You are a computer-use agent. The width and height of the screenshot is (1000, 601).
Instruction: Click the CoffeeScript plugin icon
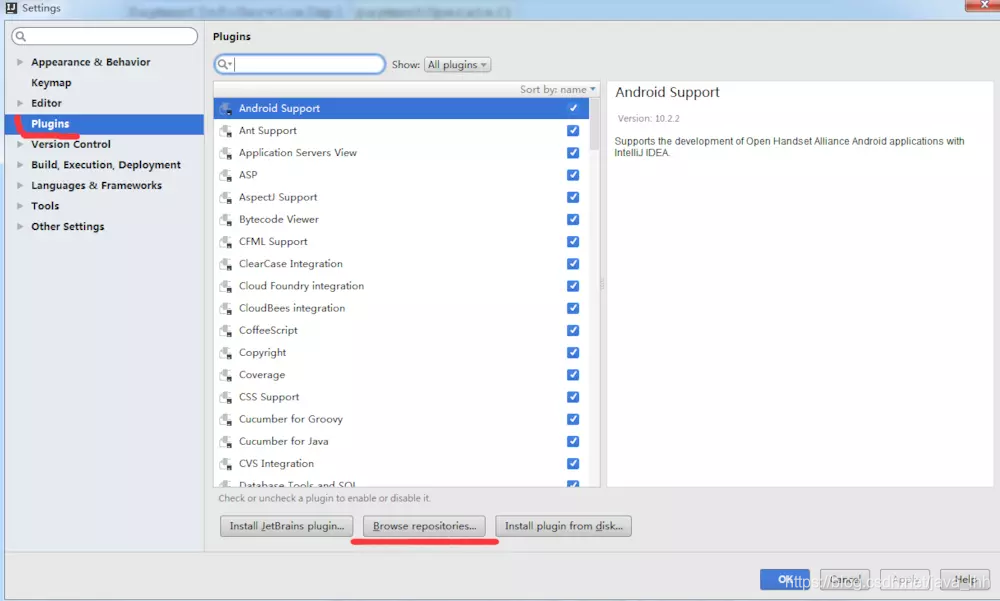[x=225, y=331]
